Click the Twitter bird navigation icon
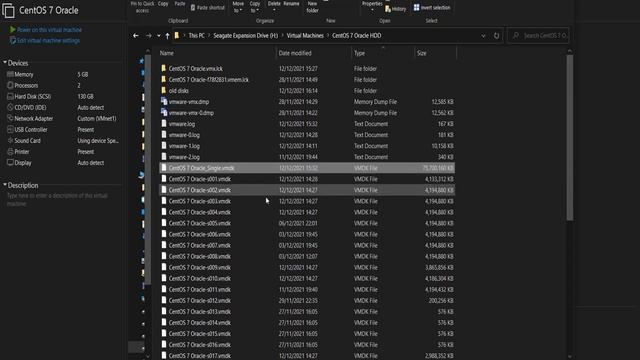Screen dimensions: 640x360 click(x=142, y=175)
